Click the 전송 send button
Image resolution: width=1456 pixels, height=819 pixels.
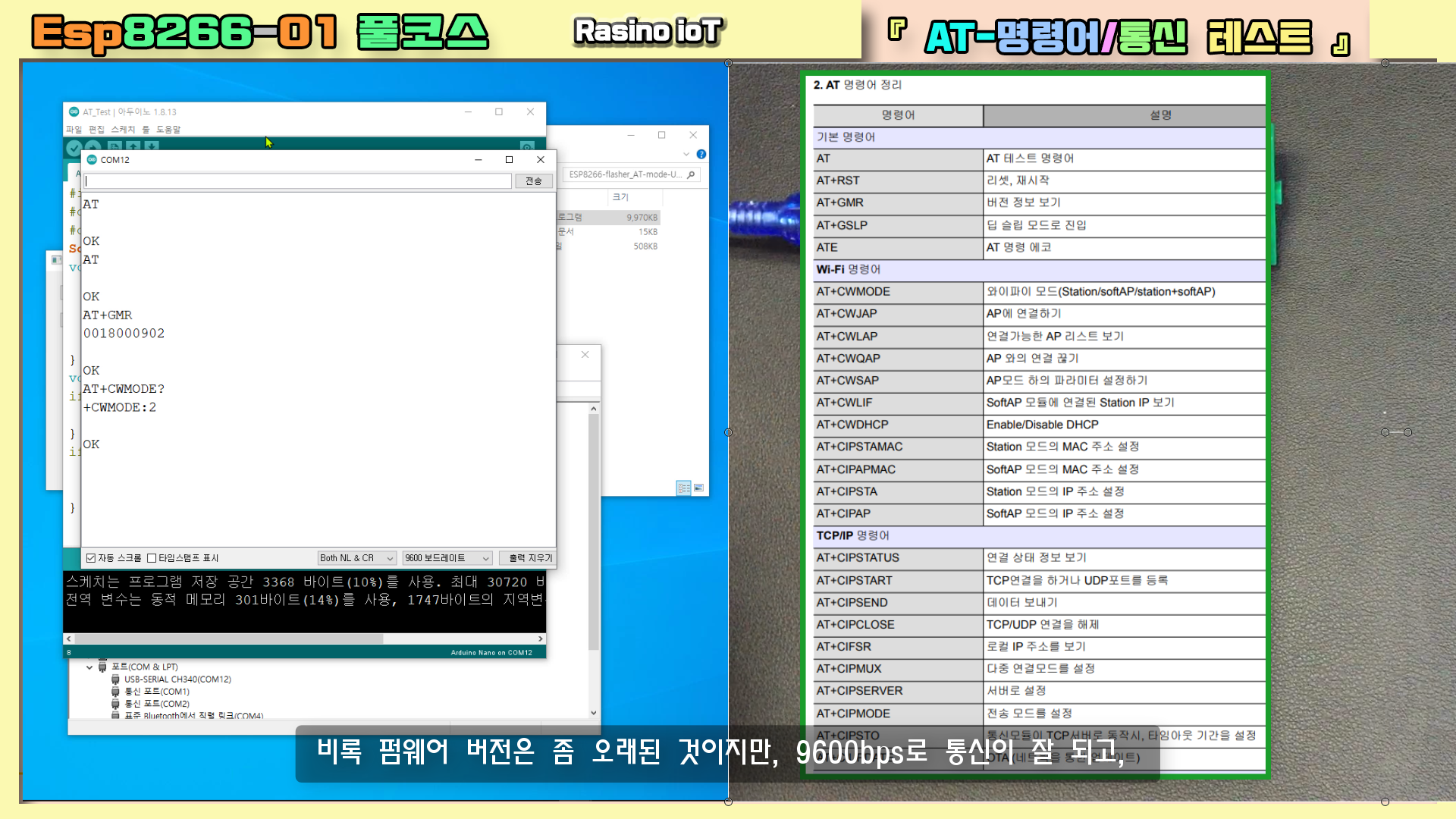(534, 181)
